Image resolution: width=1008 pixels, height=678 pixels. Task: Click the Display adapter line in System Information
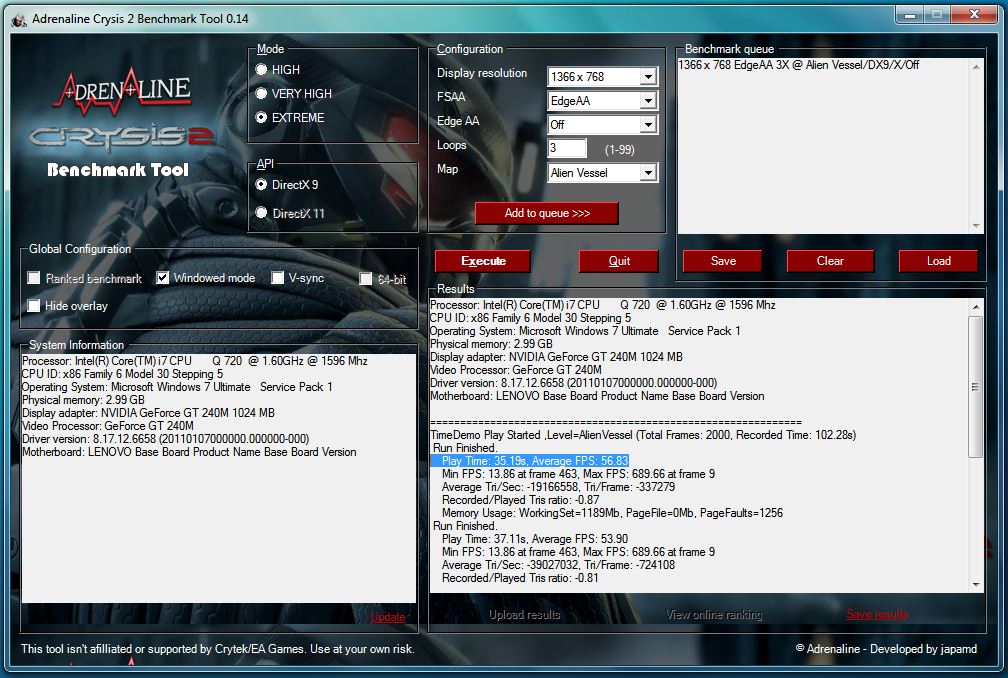[148, 413]
